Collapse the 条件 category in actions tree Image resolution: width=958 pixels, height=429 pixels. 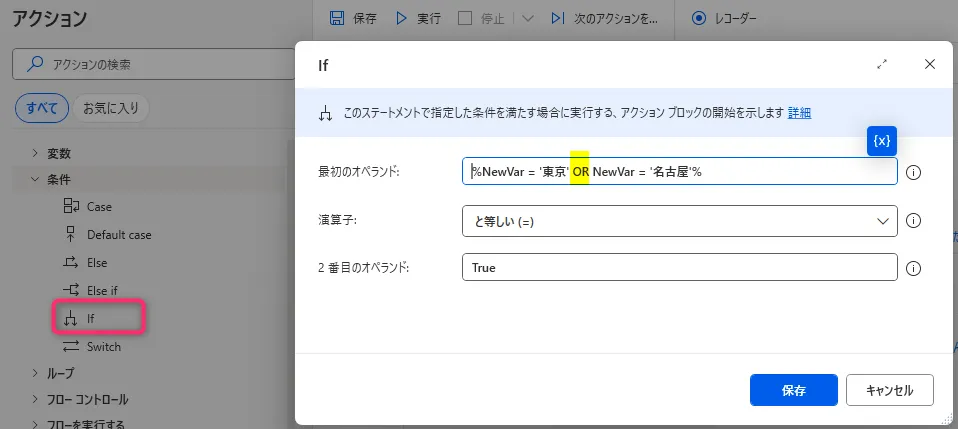35,180
